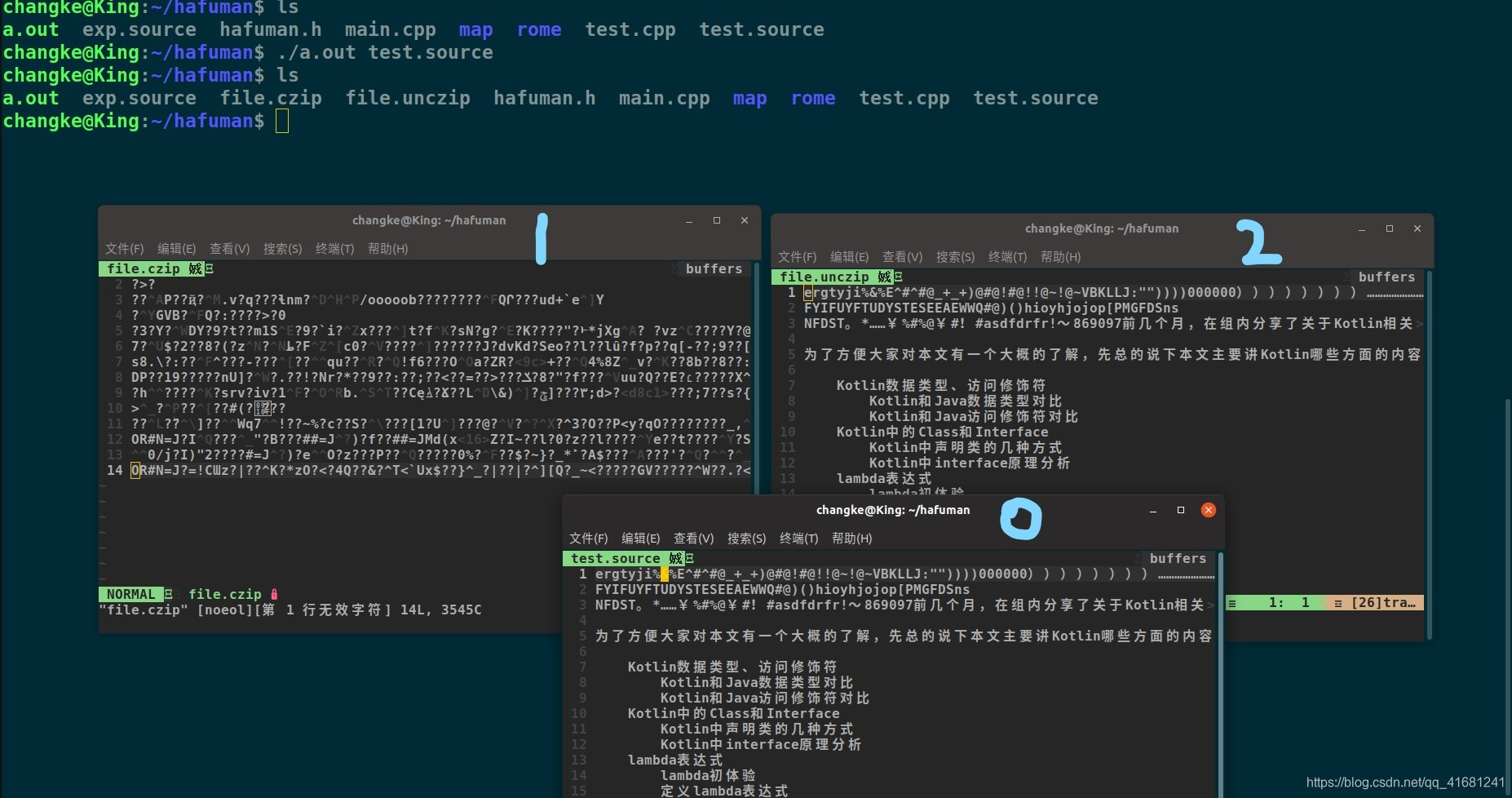The height and width of the screenshot is (798, 1512).
Task: Click file.czip in the second ls listing
Action: tap(271, 98)
